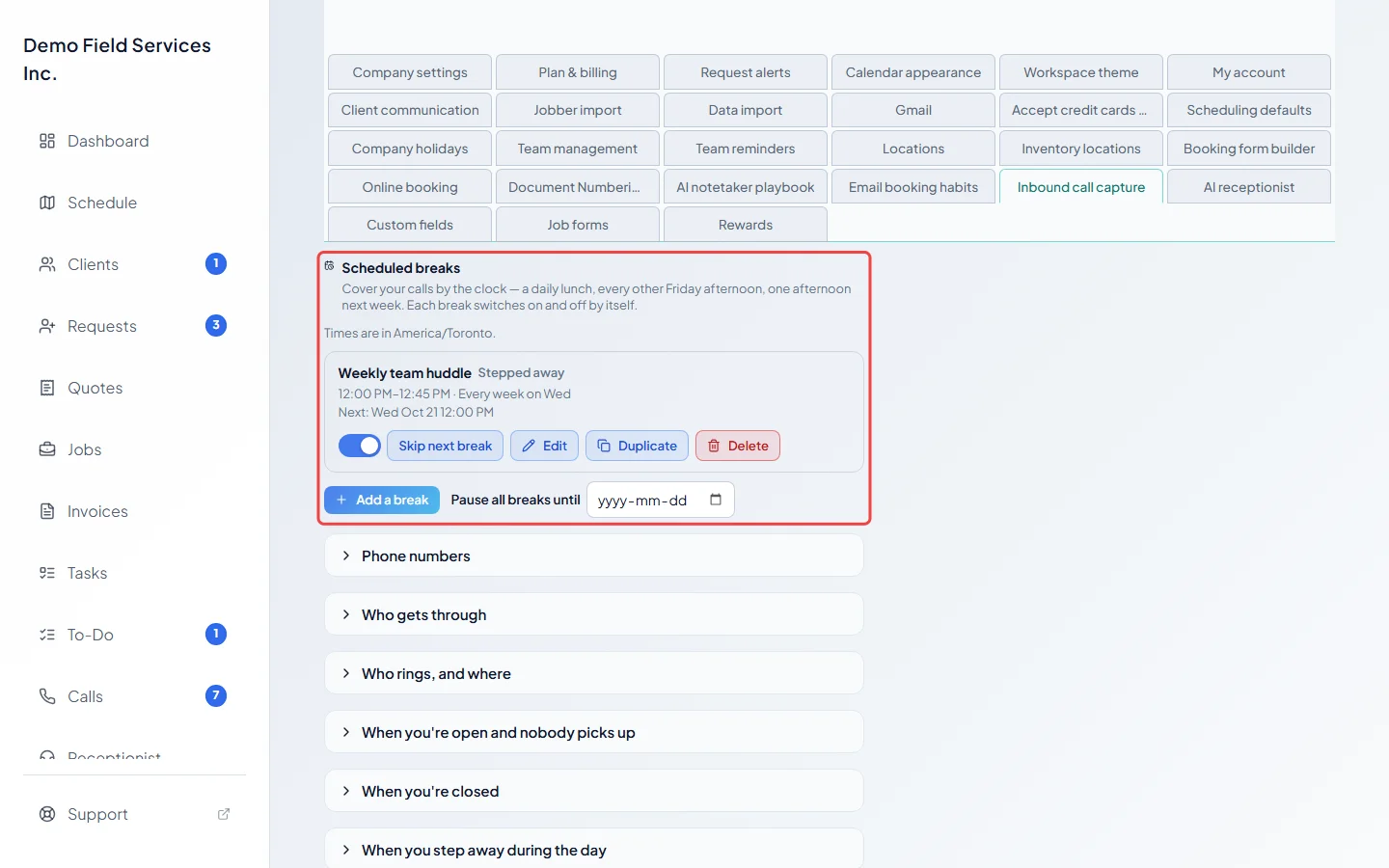Expand When you're open and nobody picks up
Viewport: 1389px width, 868px height.
pyautogui.click(x=594, y=733)
